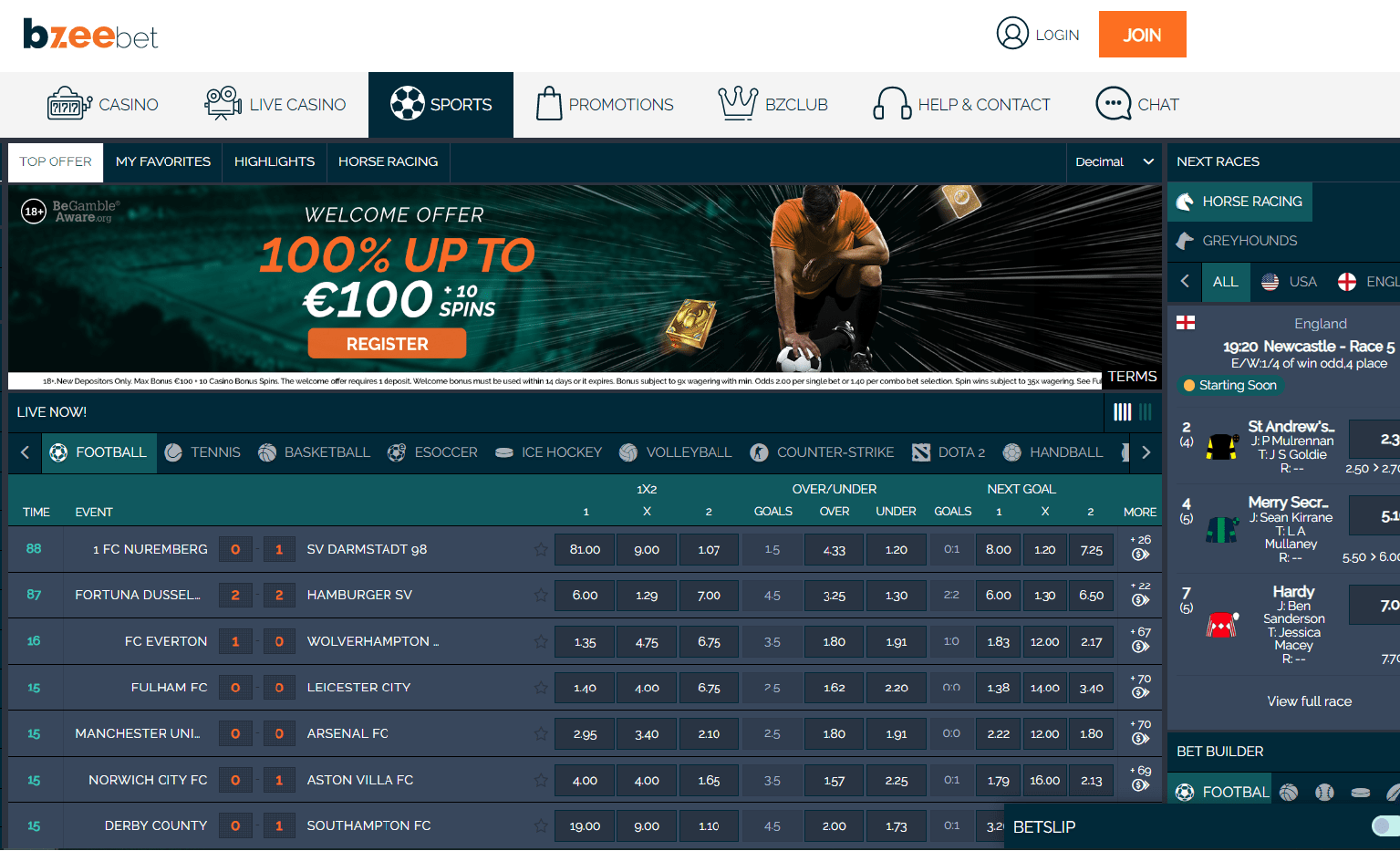
Task: Open more markets for FC Everton match
Action: click(x=1140, y=640)
